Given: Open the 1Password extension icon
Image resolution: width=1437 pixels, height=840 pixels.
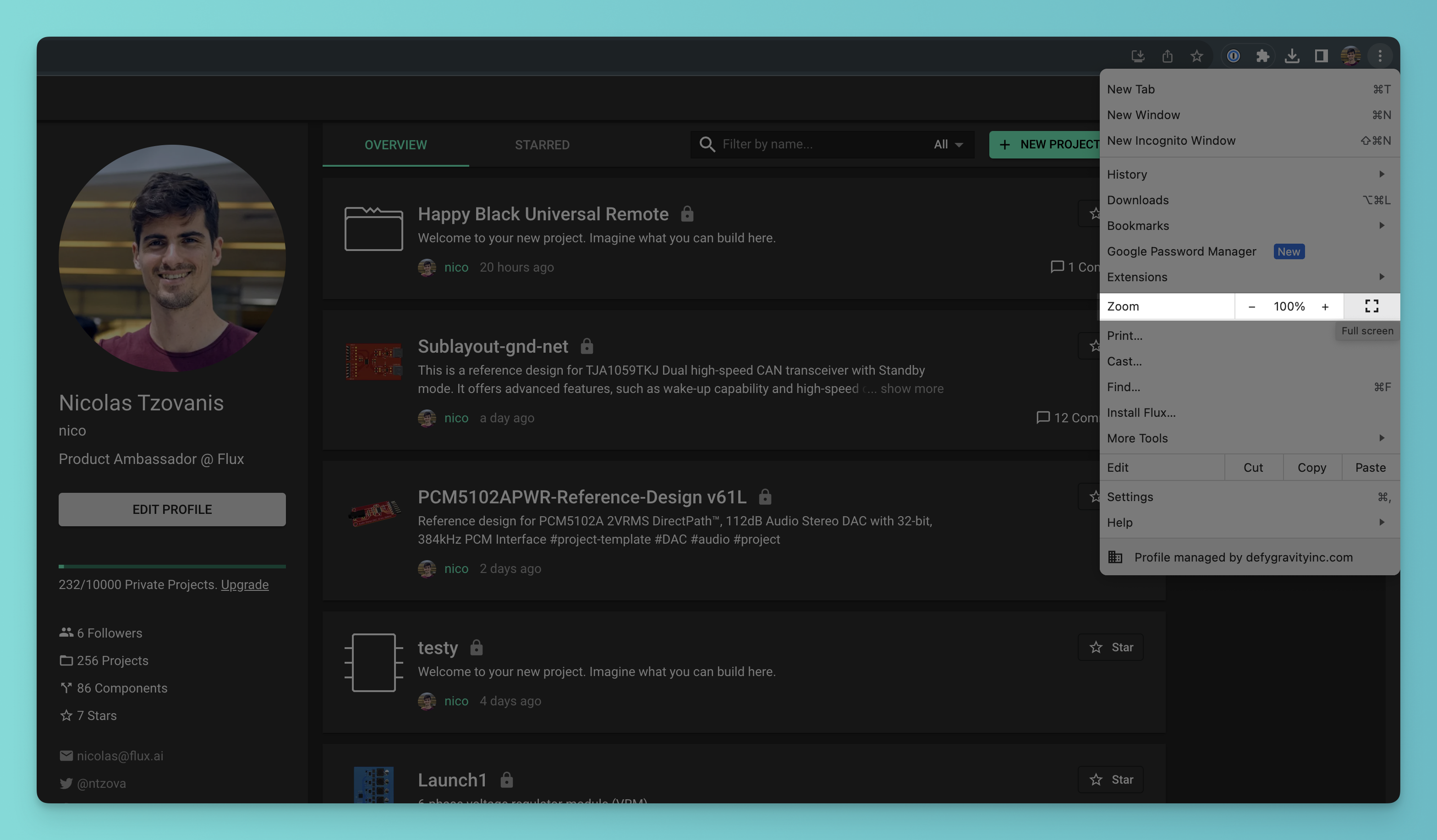Looking at the screenshot, I should (x=1234, y=56).
